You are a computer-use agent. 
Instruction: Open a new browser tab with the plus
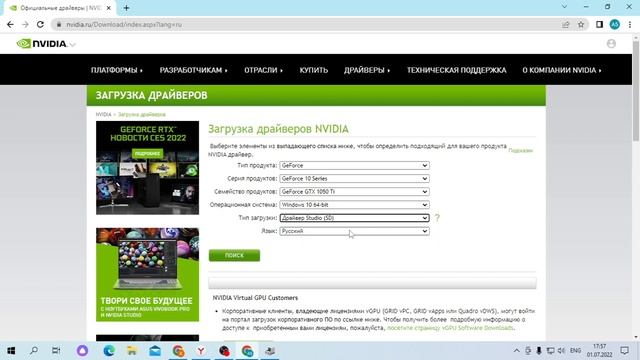[x=126, y=8]
